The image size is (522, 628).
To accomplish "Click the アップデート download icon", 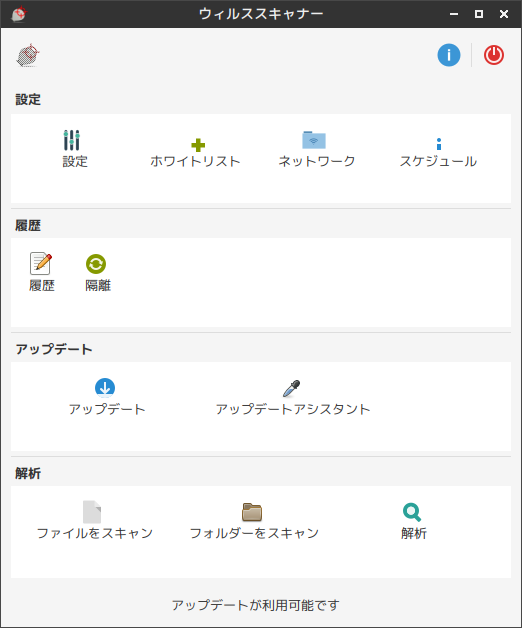I will (105, 388).
